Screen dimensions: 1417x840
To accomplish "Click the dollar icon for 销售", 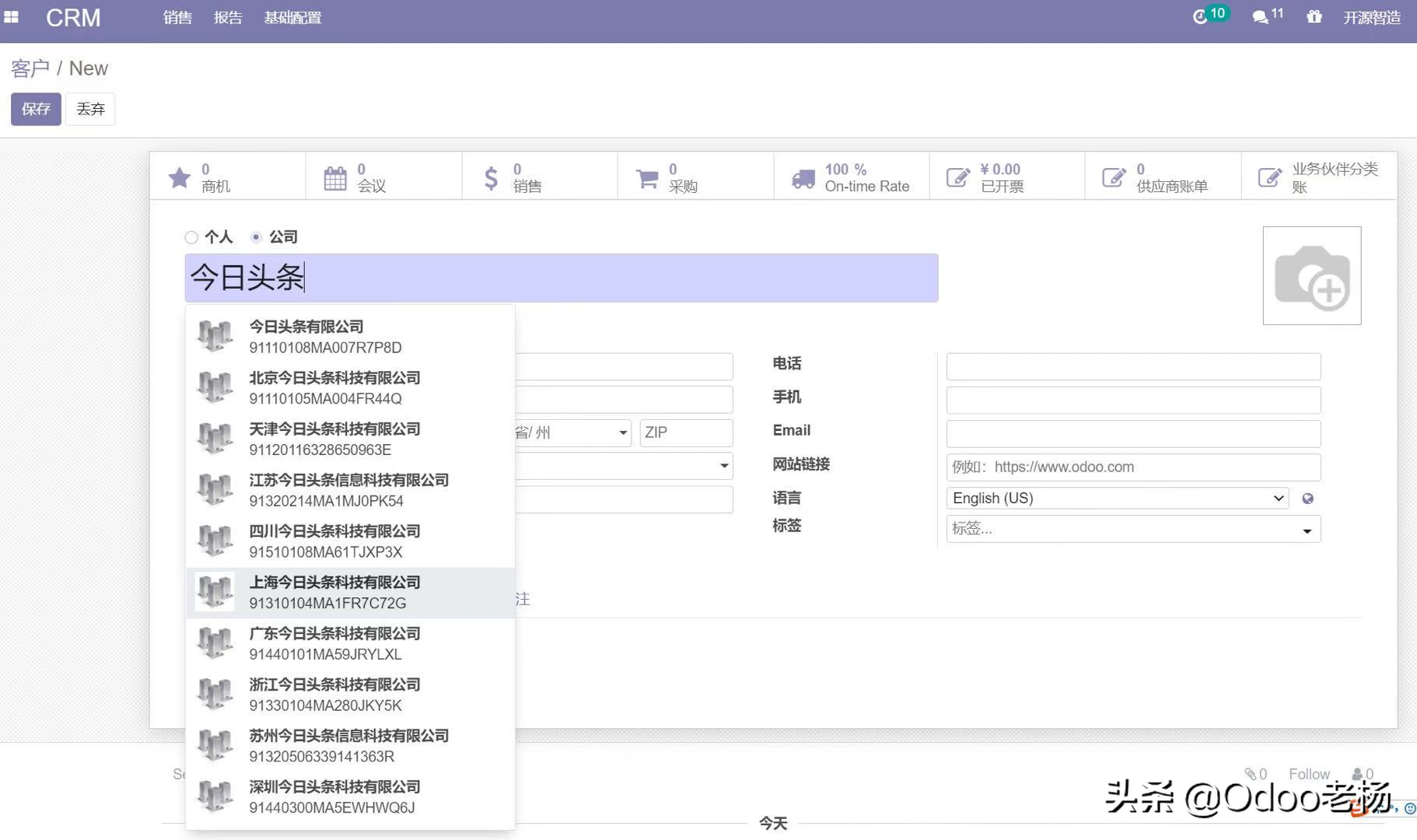I will 491,178.
